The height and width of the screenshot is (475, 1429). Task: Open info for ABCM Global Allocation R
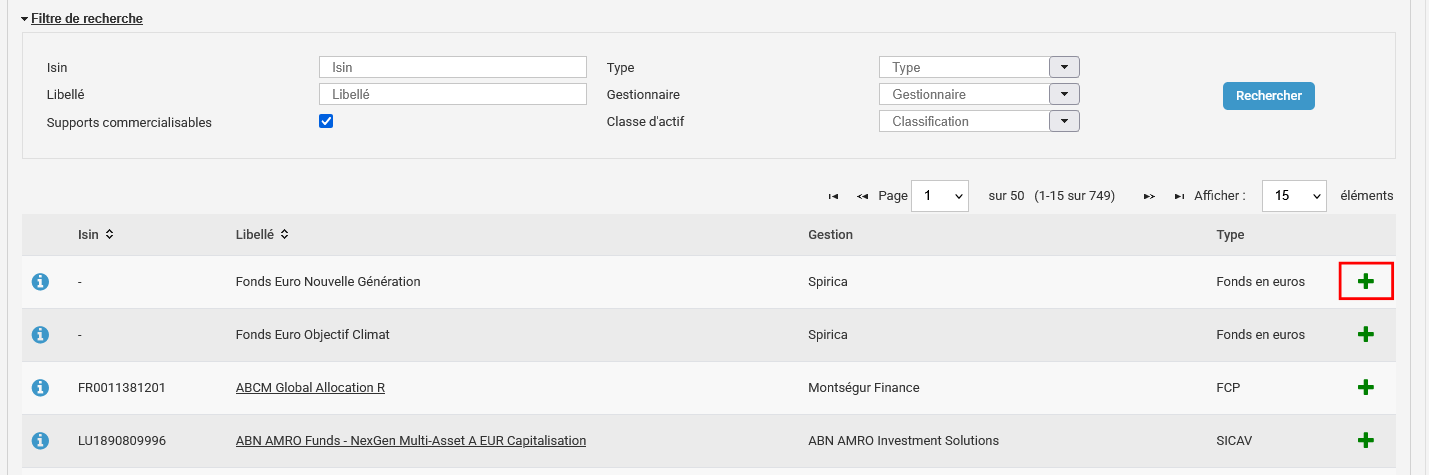tap(41, 388)
